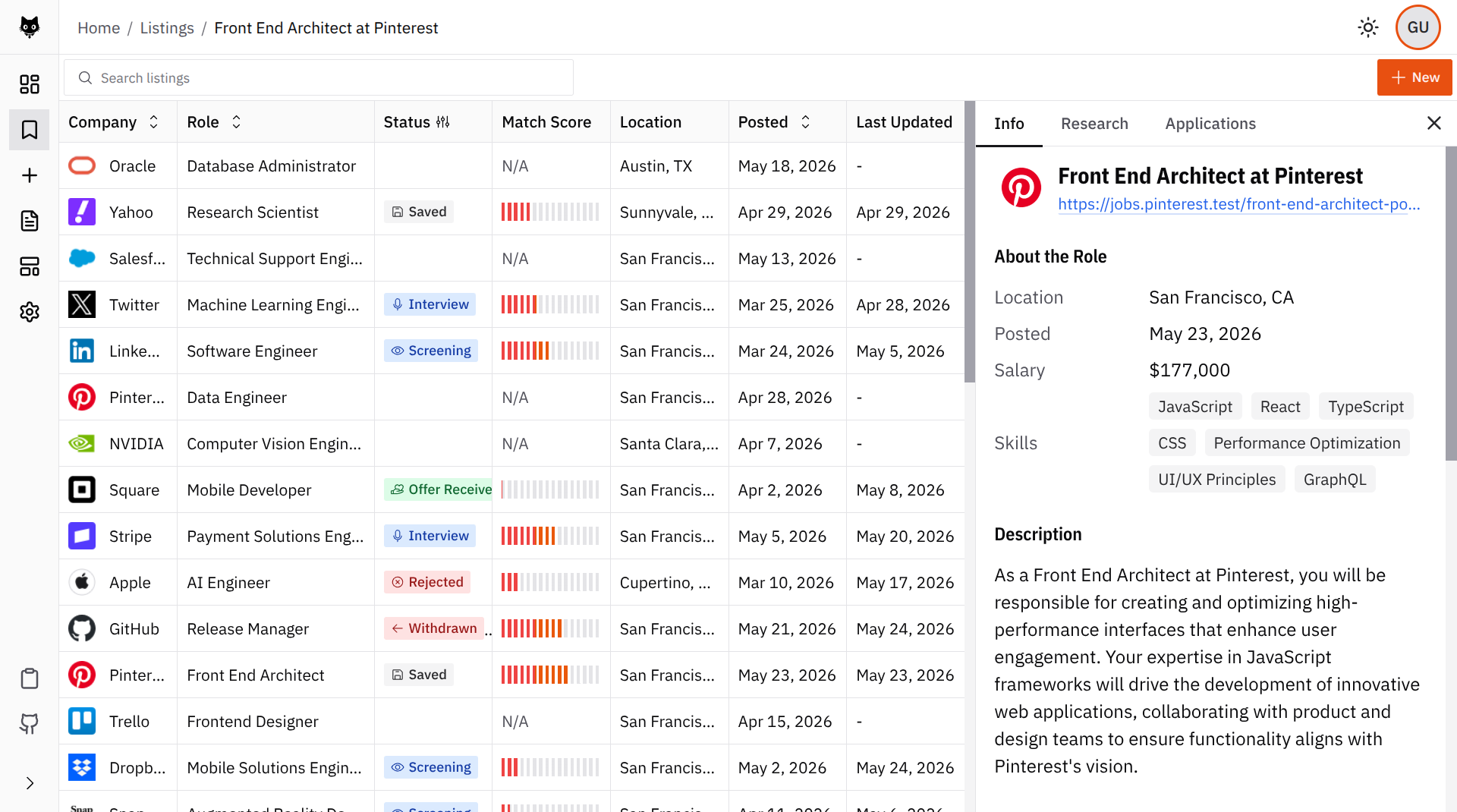The image size is (1457, 812).
Task: Click the Apple logo
Action: 82,582
